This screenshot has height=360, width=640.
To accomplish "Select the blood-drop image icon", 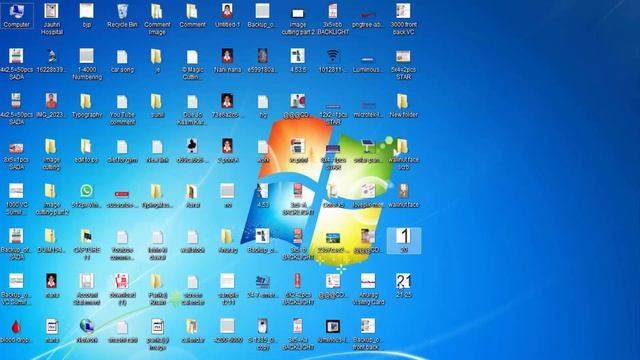I will [16, 331].
